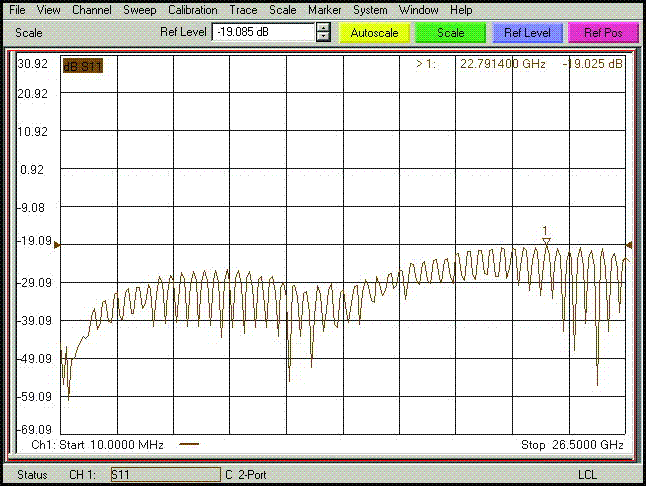This screenshot has height=486, width=646.
Task: Click the 20.92 y-axis label
Action: pyautogui.click(x=33, y=94)
